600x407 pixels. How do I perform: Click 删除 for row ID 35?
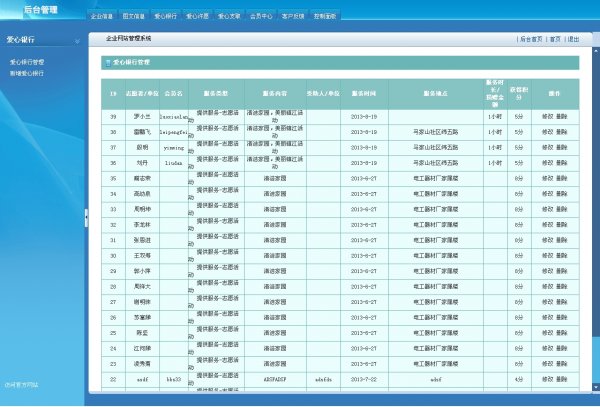tap(561, 178)
